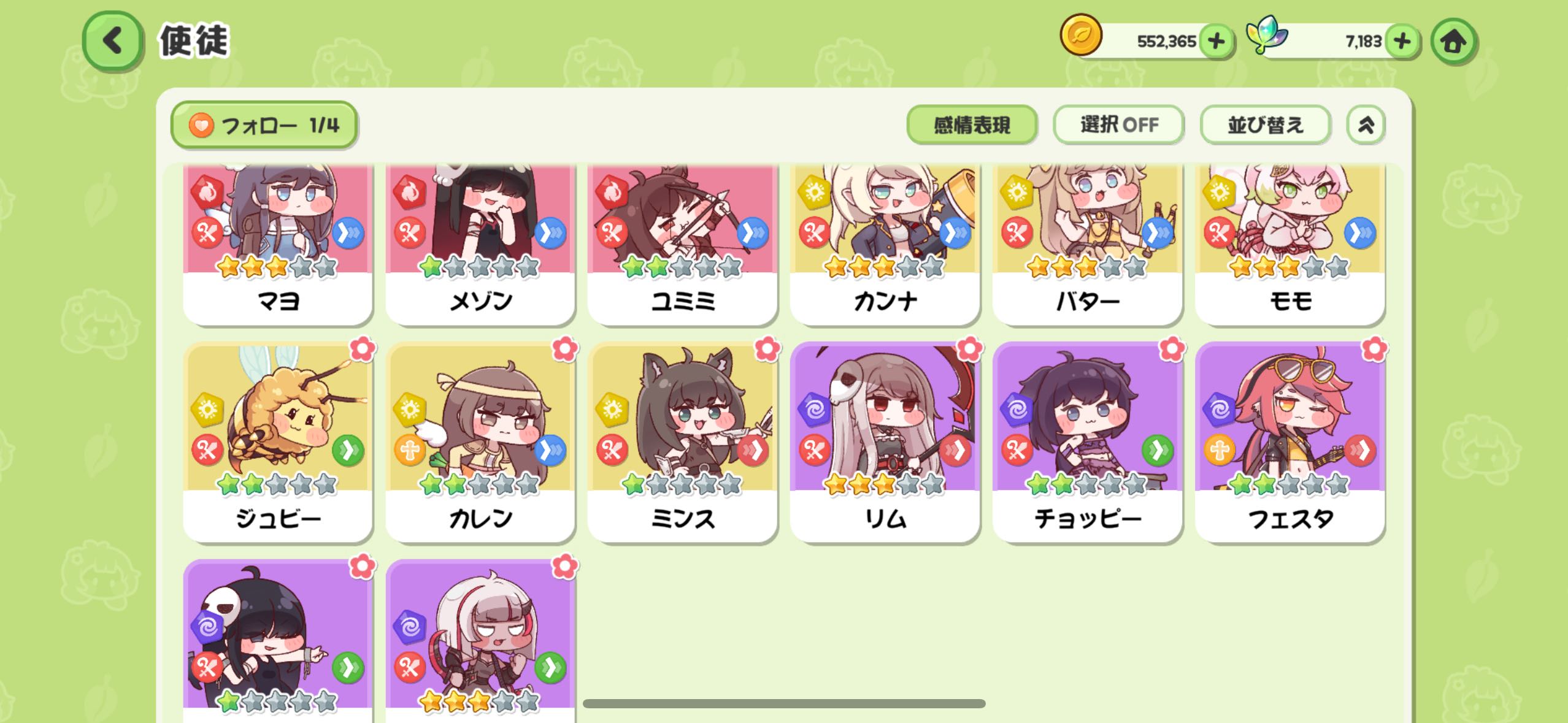Toggle the フォロー 1/4 follow filter
This screenshot has height=723, width=1568.
tap(264, 125)
